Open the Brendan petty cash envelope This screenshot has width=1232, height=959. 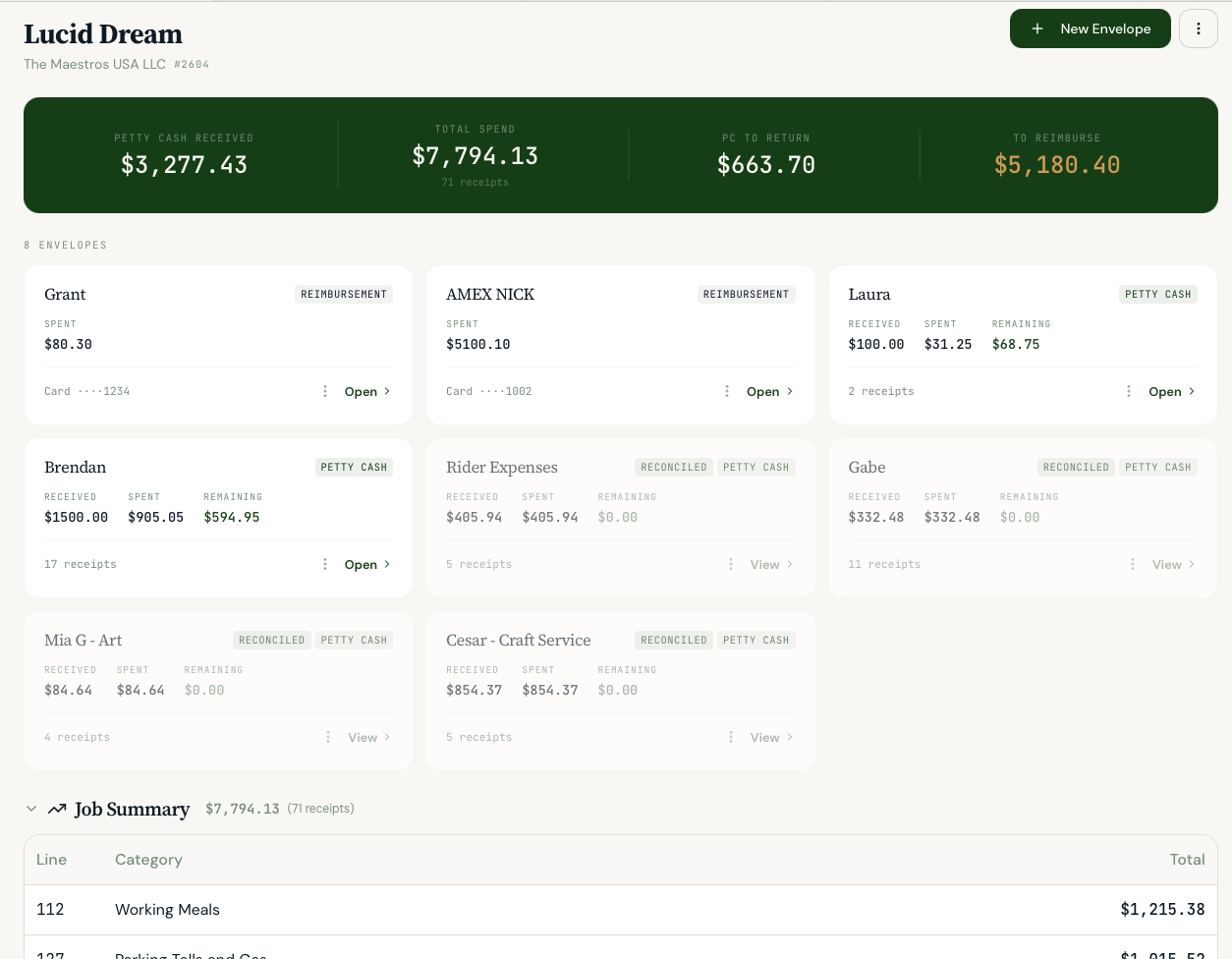367,564
